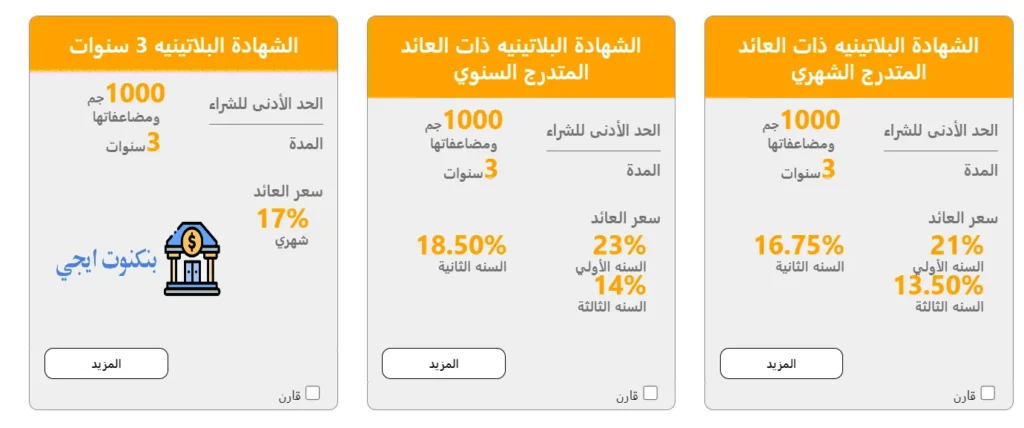The width and height of the screenshot is (1024, 428).
Task: Click the بنكنوت ايجي watermark text
Action: coord(105,262)
